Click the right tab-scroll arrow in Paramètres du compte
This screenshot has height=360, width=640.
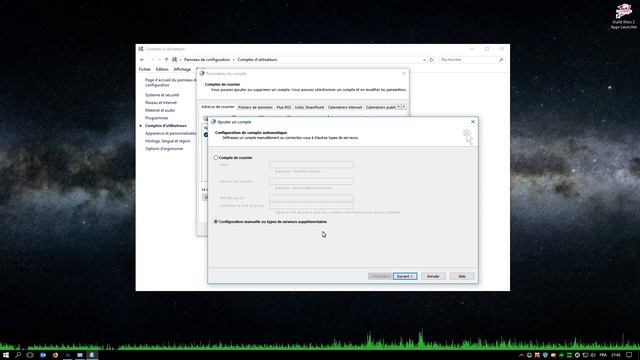click(404, 107)
